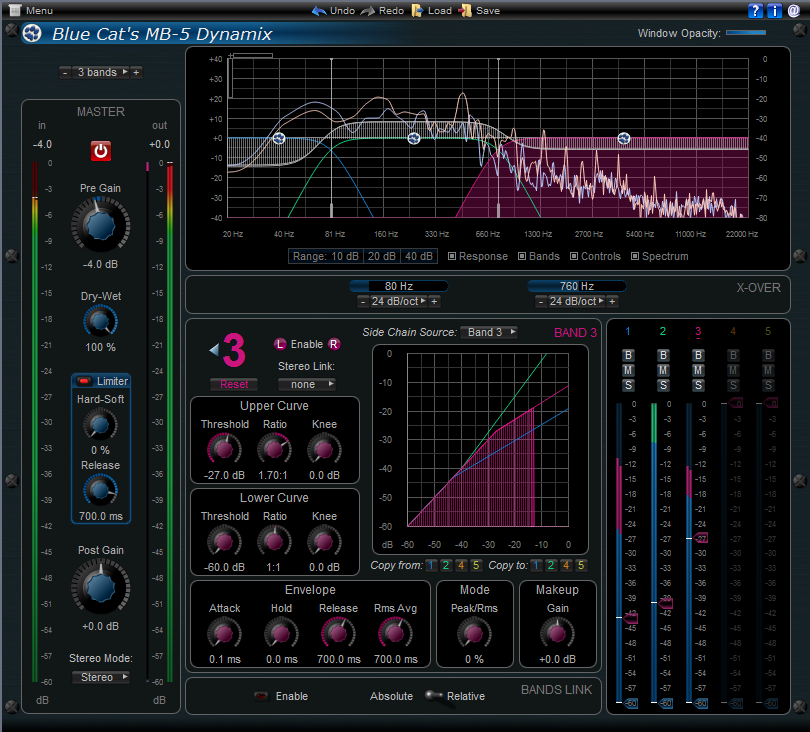Click the 80 Hz crossover frequency slider
Viewport: 810px width, 732px height.
pyautogui.click(x=399, y=286)
